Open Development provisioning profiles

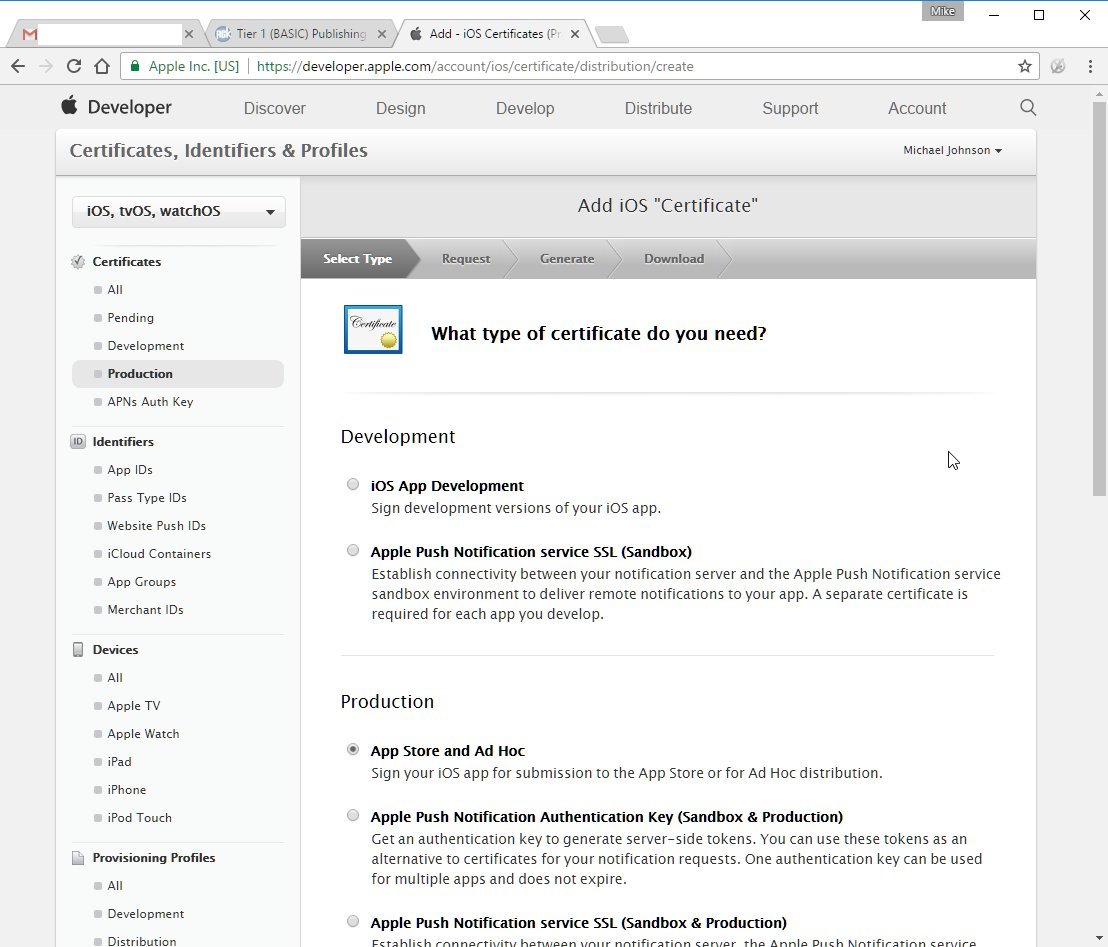pyautogui.click(x=146, y=914)
